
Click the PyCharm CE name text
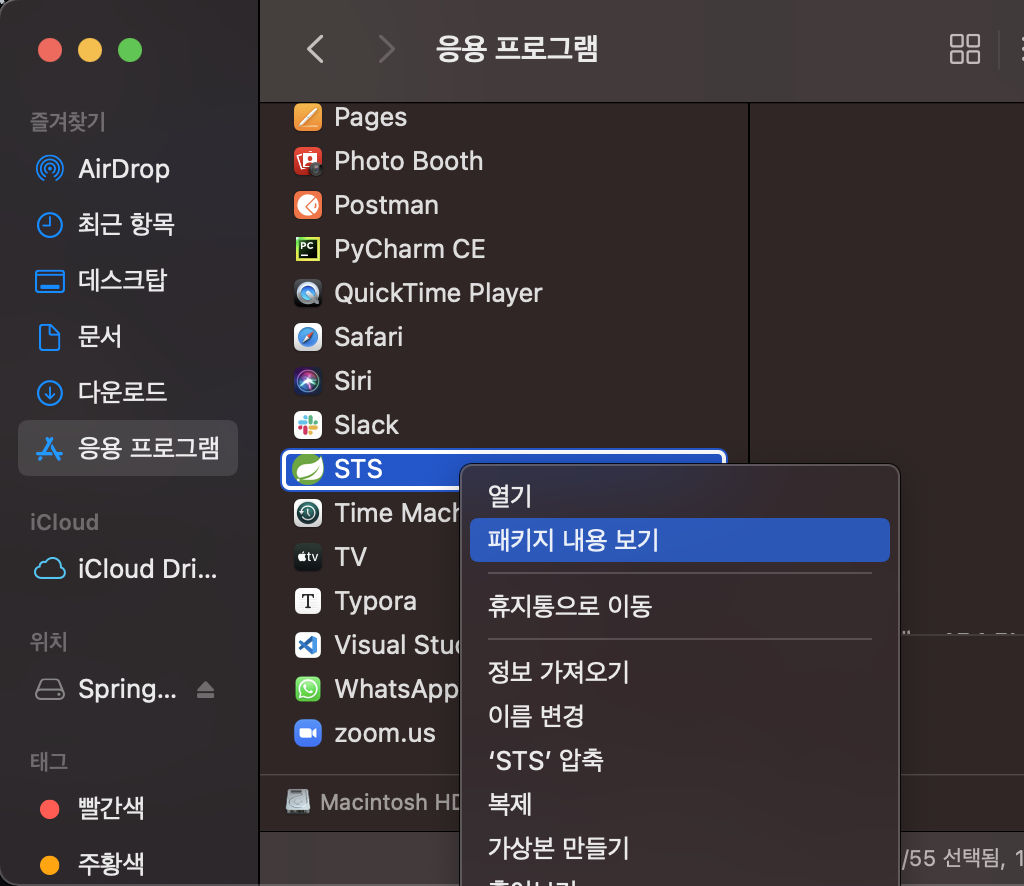409,250
